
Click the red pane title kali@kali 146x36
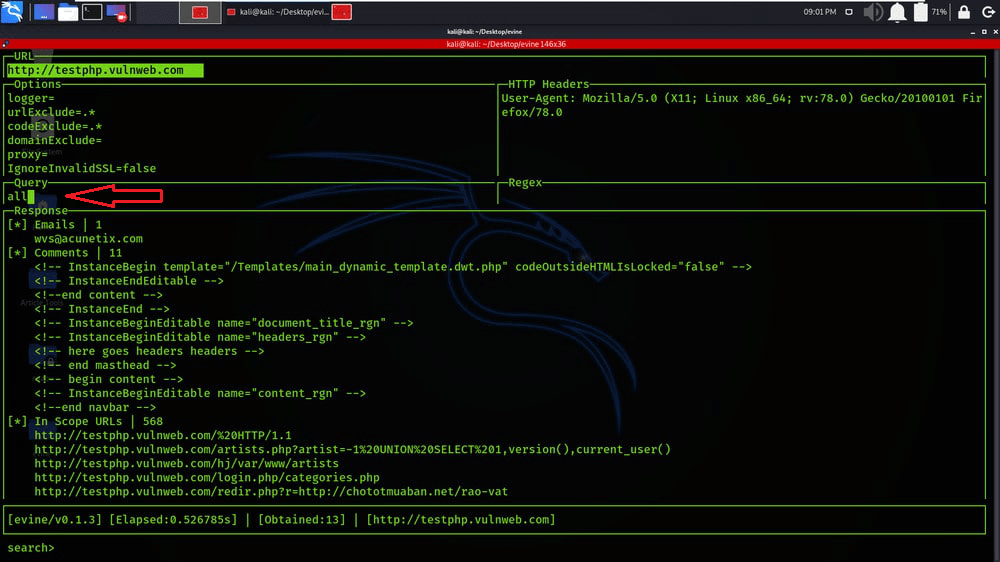click(x=506, y=44)
